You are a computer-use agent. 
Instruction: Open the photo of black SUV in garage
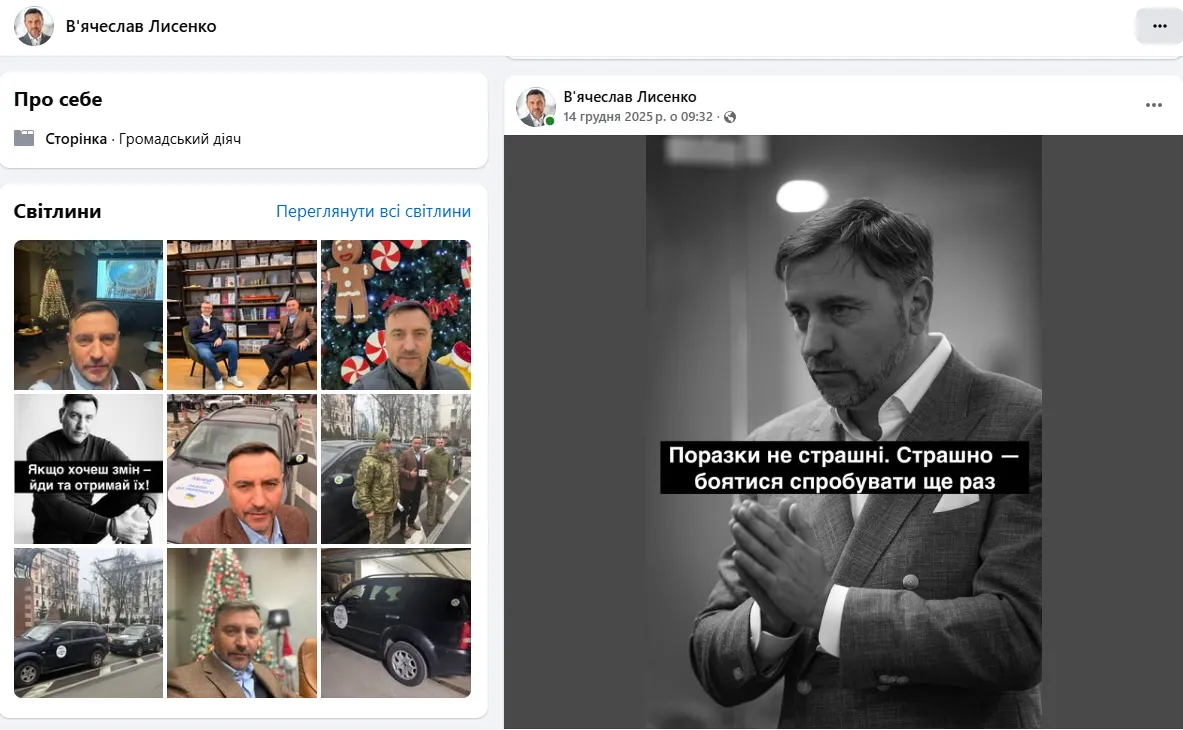[x=395, y=622]
